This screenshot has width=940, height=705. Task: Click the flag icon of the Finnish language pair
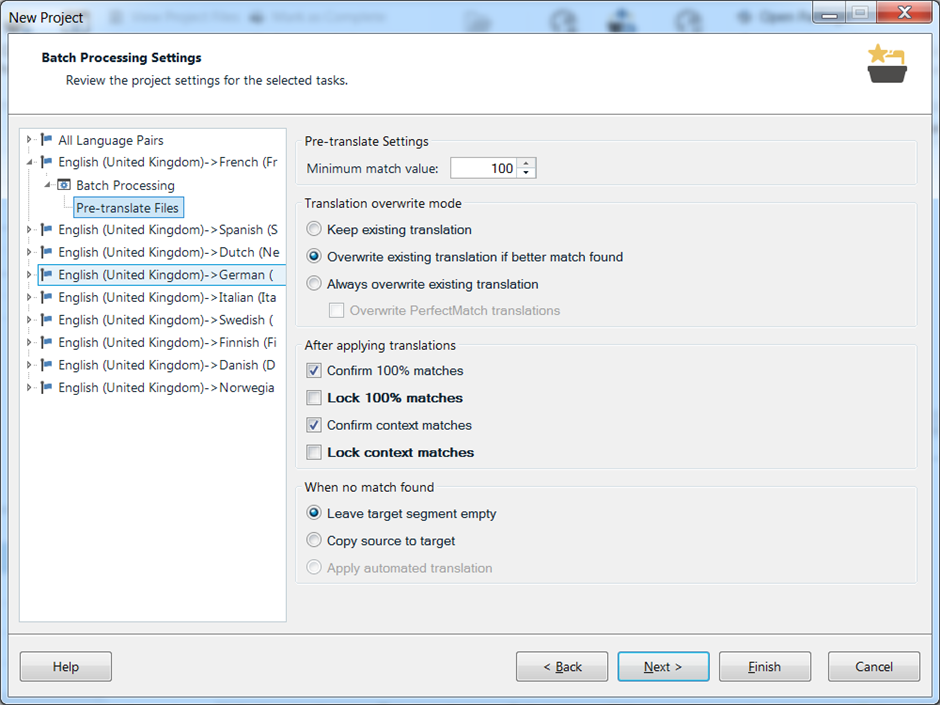(46, 342)
